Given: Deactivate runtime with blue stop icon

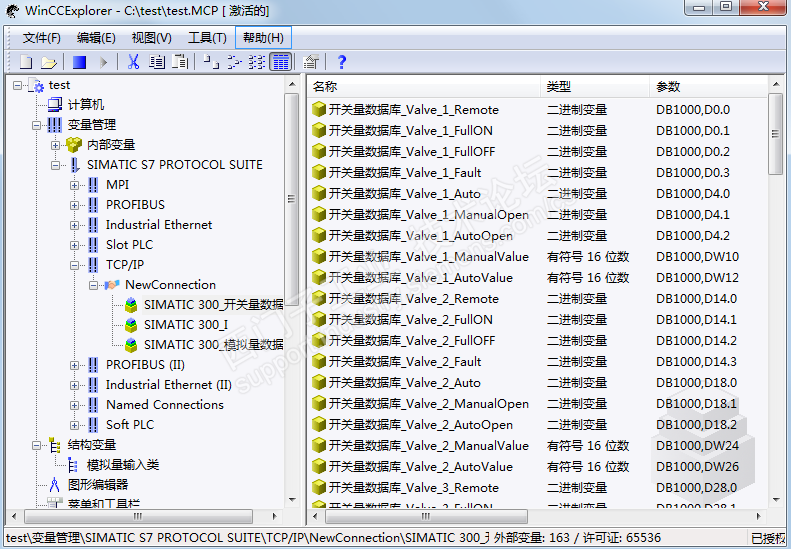Looking at the screenshot, I should pos(80,62).
